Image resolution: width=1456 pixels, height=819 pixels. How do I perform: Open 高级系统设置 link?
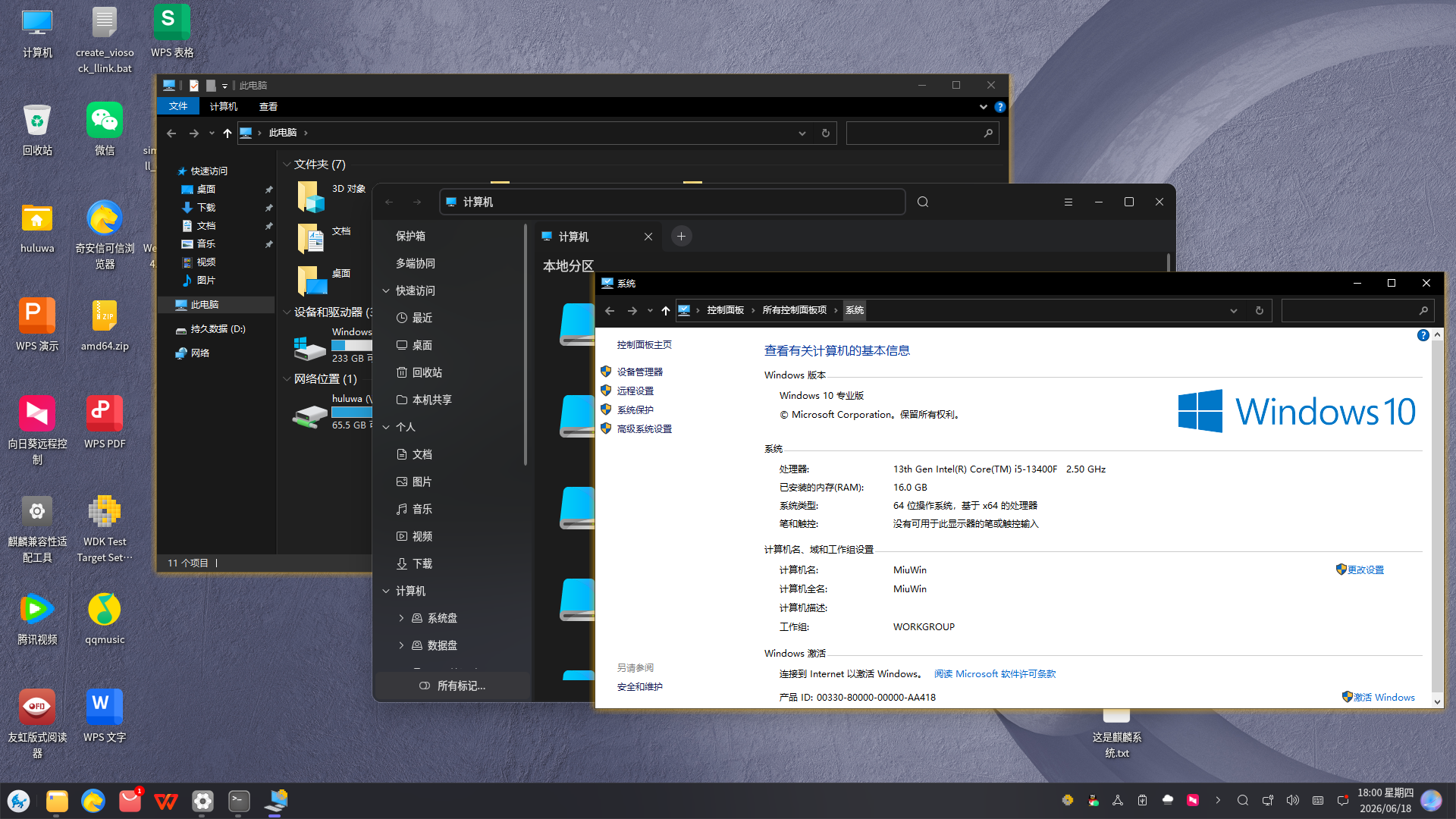click(645, 428)
